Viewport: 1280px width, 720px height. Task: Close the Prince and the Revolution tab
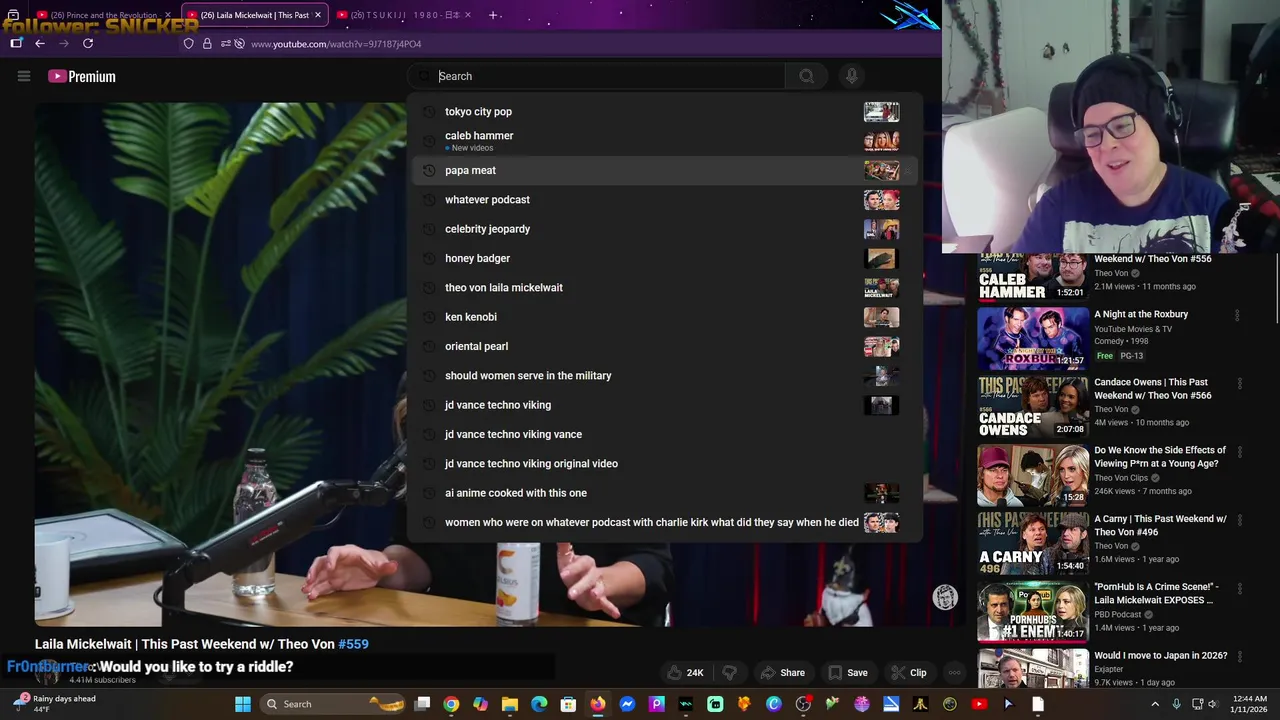coord(168,15)
